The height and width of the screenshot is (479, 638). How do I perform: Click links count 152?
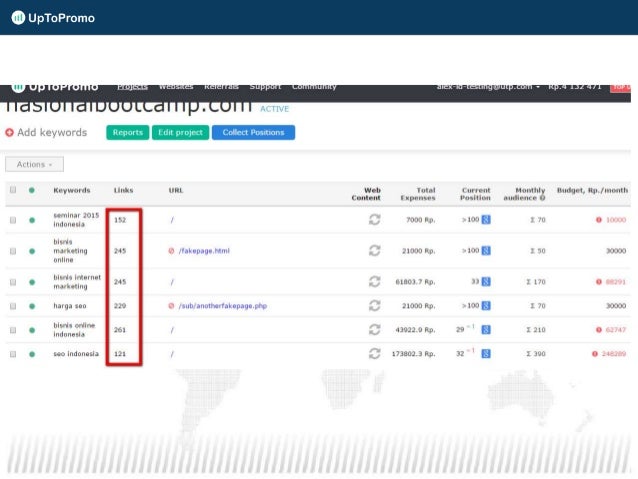[x=120, y=220]
